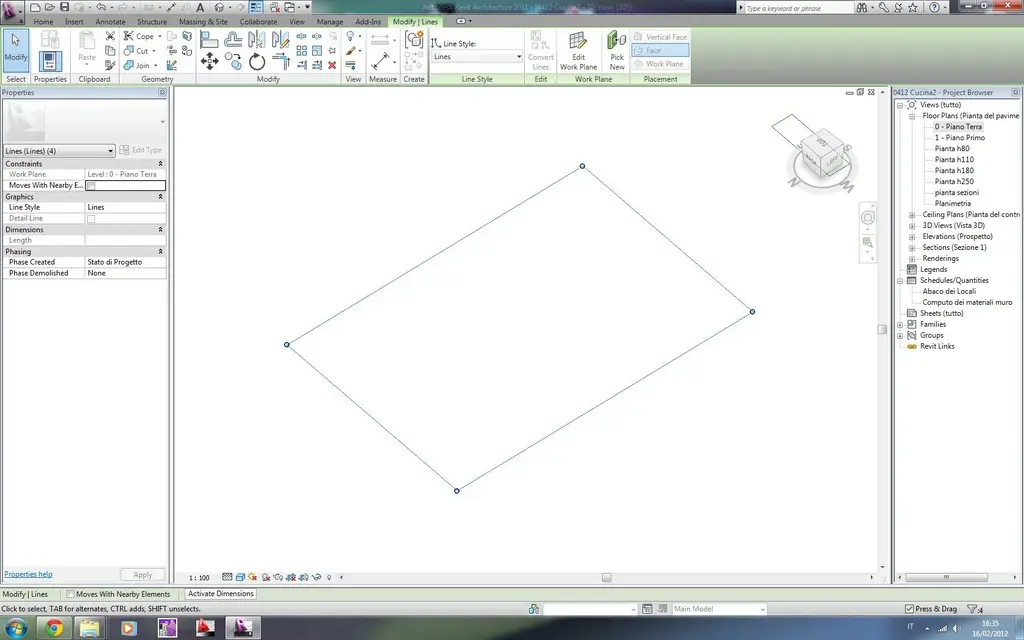
Task: Select the Align tool
Action: pyautogui.click(x=209, y=40)
